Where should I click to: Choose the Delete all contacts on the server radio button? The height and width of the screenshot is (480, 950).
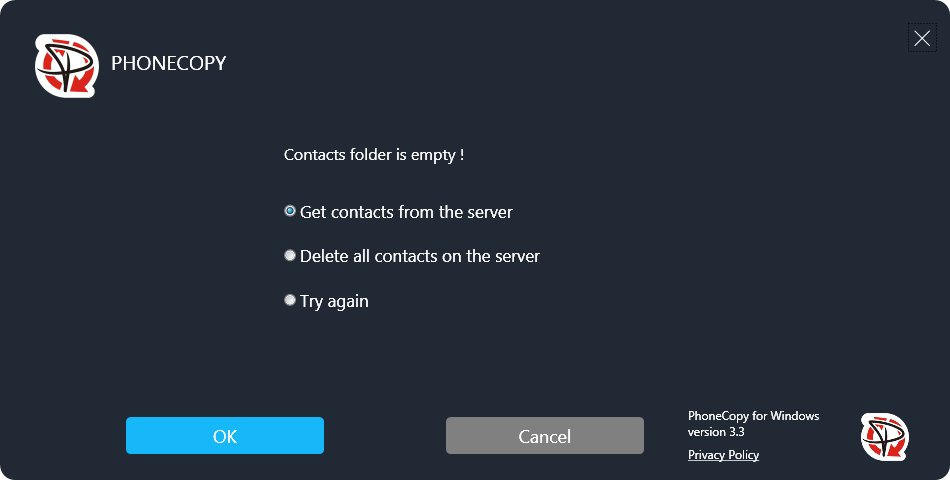click(x=290, y=255)
